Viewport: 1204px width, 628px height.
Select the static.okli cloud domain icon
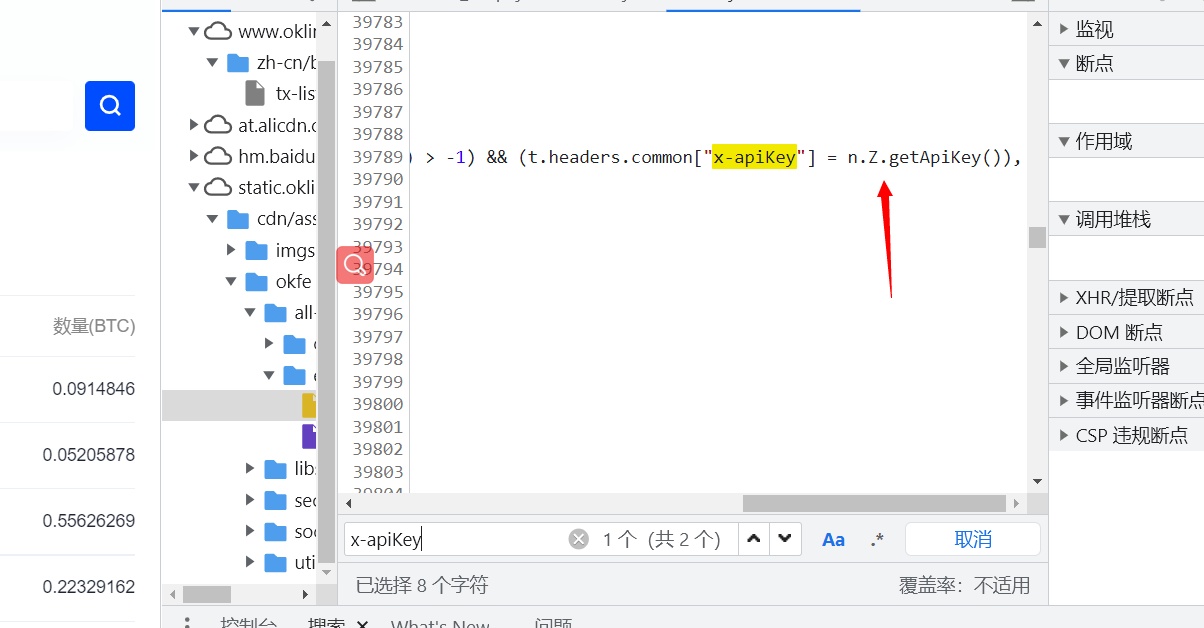pyautogui.click(x=218, y=187)
